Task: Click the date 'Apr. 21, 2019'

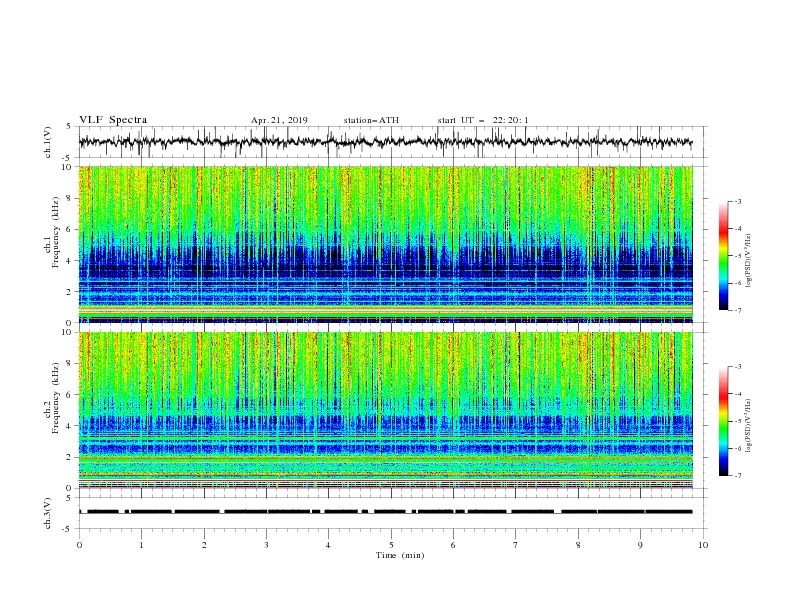Action: pyautogui.click(x=279, y=120)
